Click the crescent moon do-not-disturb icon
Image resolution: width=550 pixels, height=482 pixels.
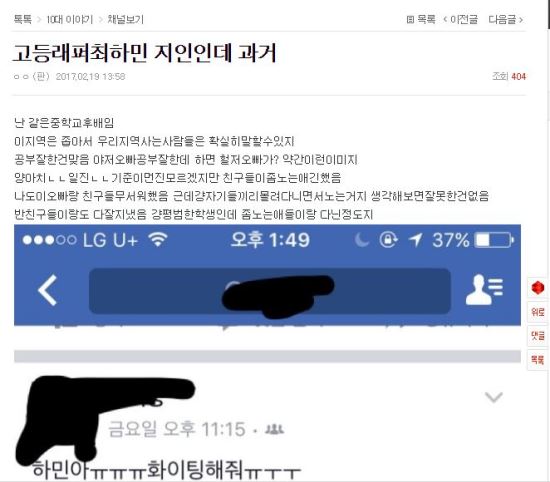[x=361, y=240]
